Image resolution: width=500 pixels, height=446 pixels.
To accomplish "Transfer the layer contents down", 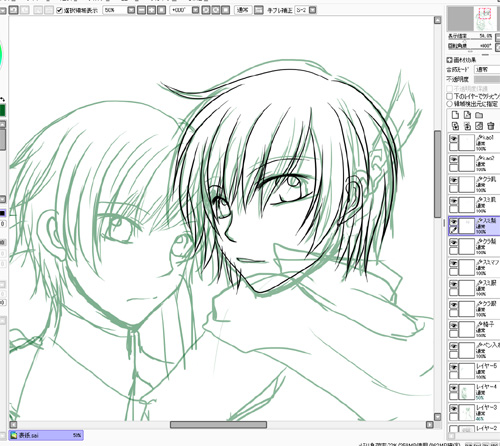I will click(455, 126).
